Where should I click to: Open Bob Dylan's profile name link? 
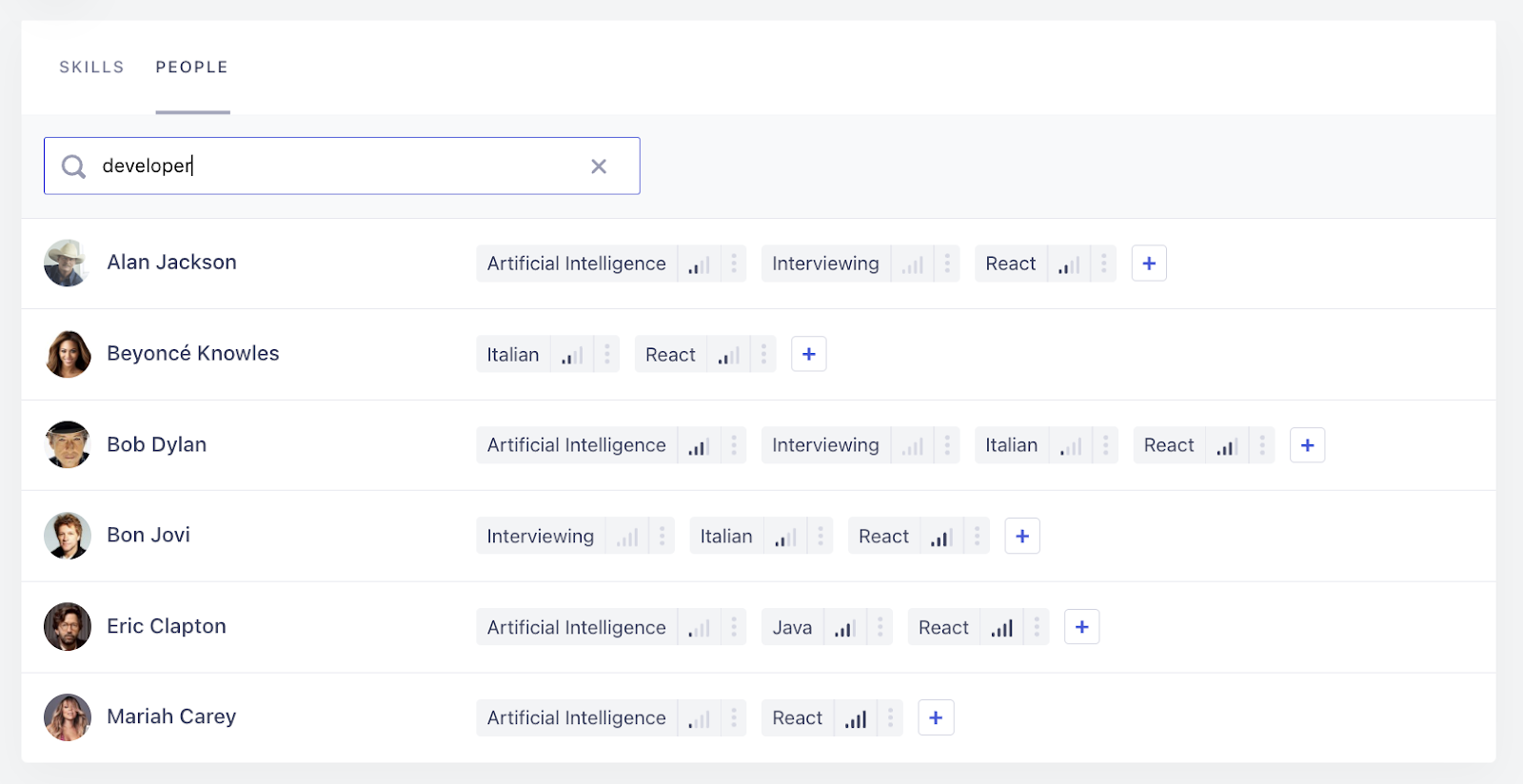[x=156, y=444]
